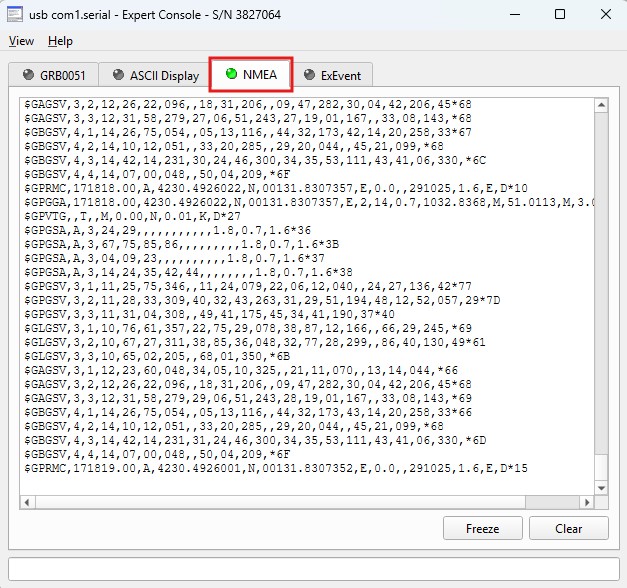Switch to the ASCII Display tab label

(x=164, y=75)
